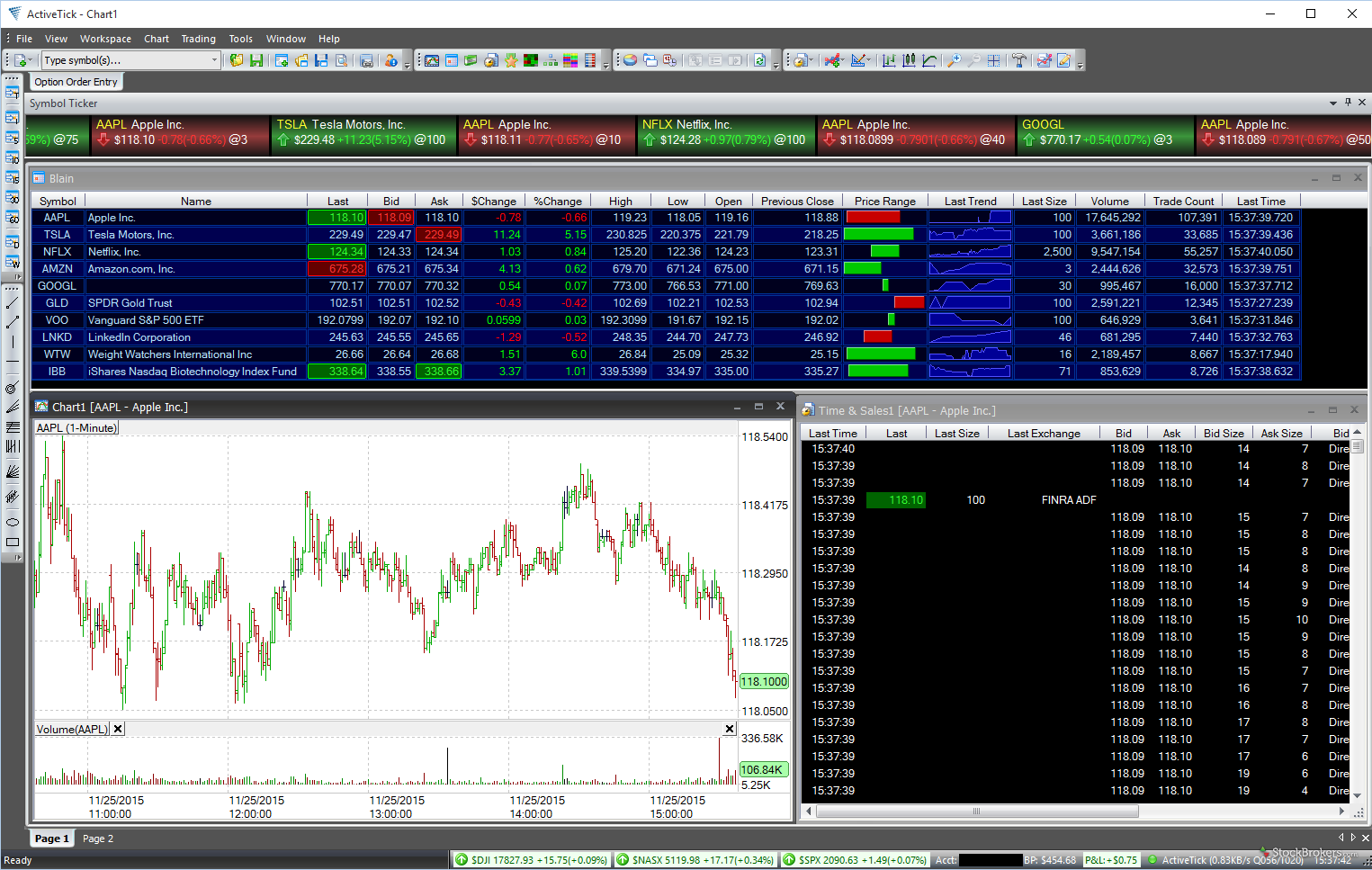Viewport: 1372px width, 870px height.
Task: Open the bar chart type icon
Action: tap(889, 60)
